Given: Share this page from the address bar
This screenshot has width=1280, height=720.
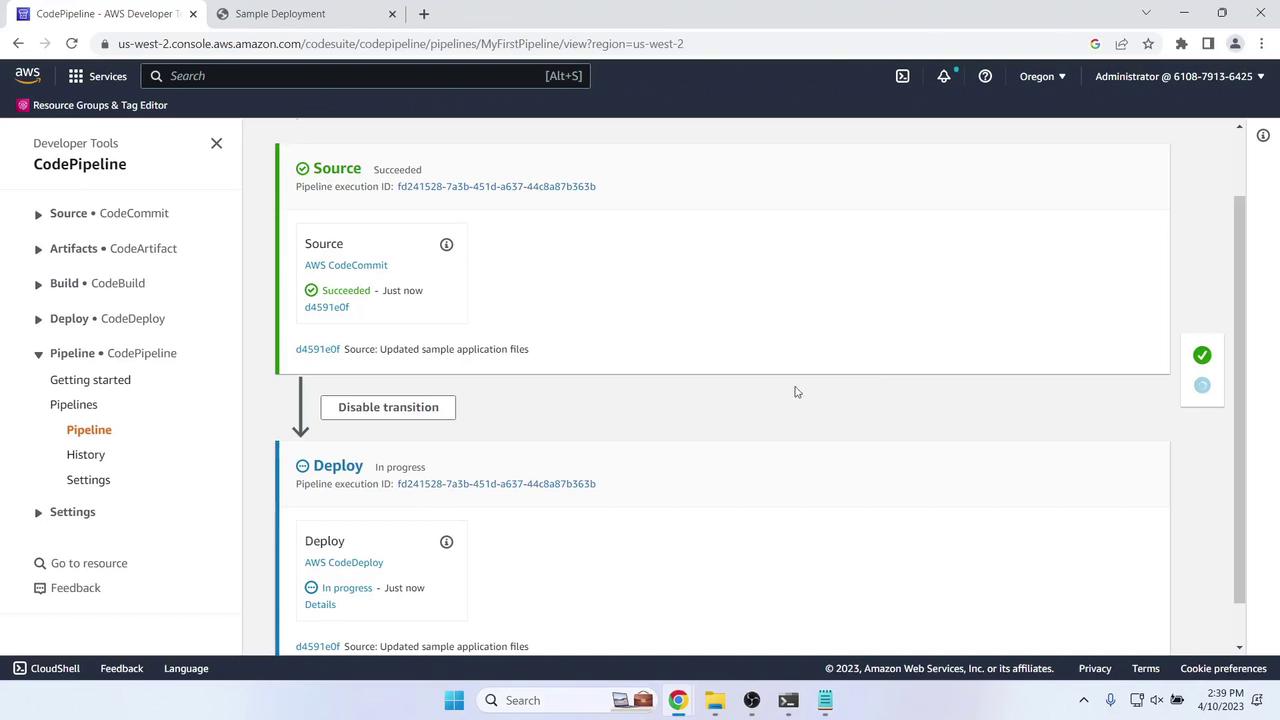Looking at the screenshot, I should click(1121, 44).
